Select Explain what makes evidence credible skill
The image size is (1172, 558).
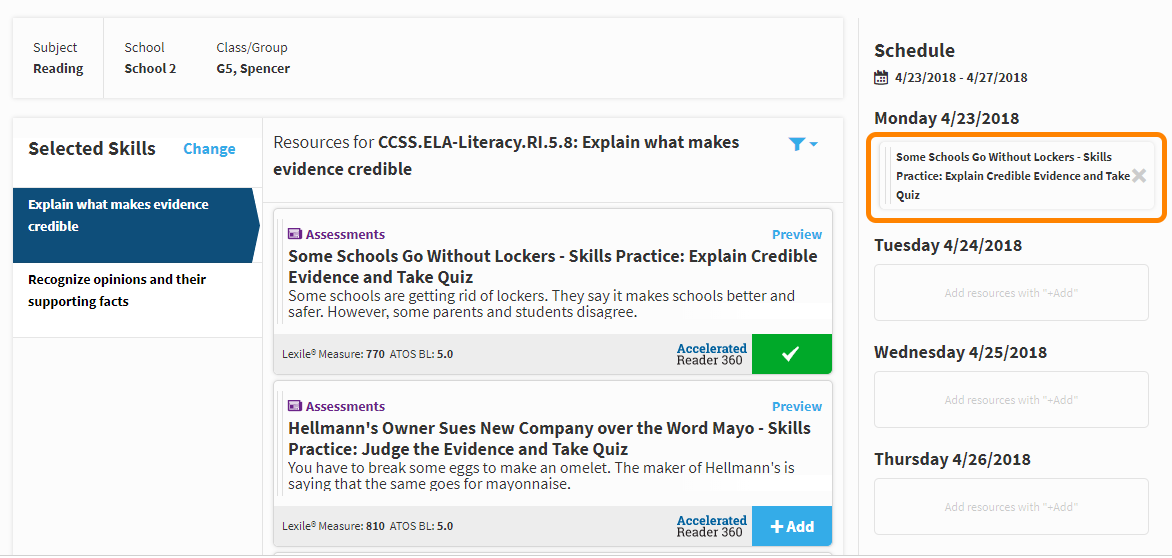coord(133,226)
